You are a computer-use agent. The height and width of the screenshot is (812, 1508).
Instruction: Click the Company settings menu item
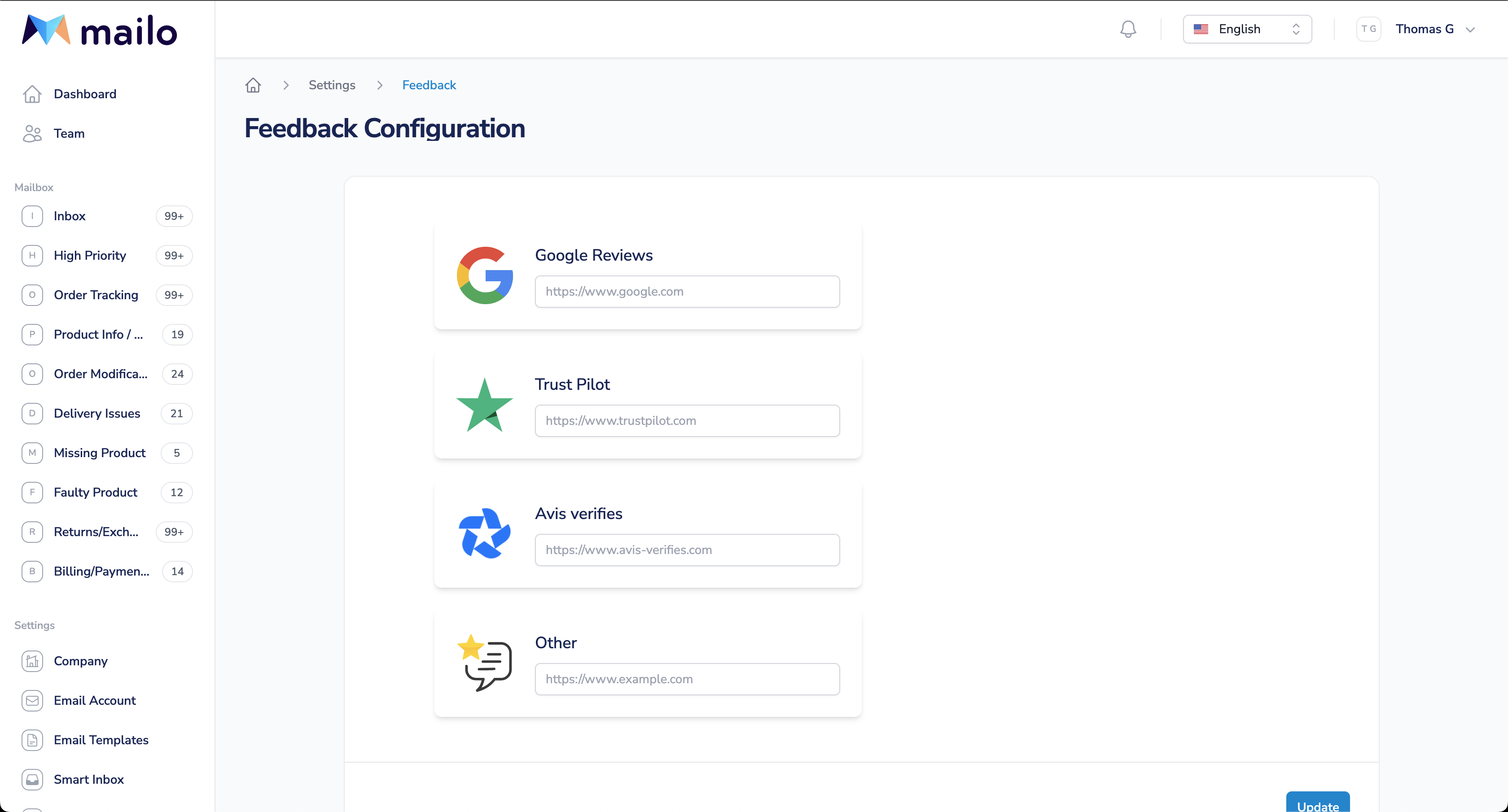coord(81,661)
